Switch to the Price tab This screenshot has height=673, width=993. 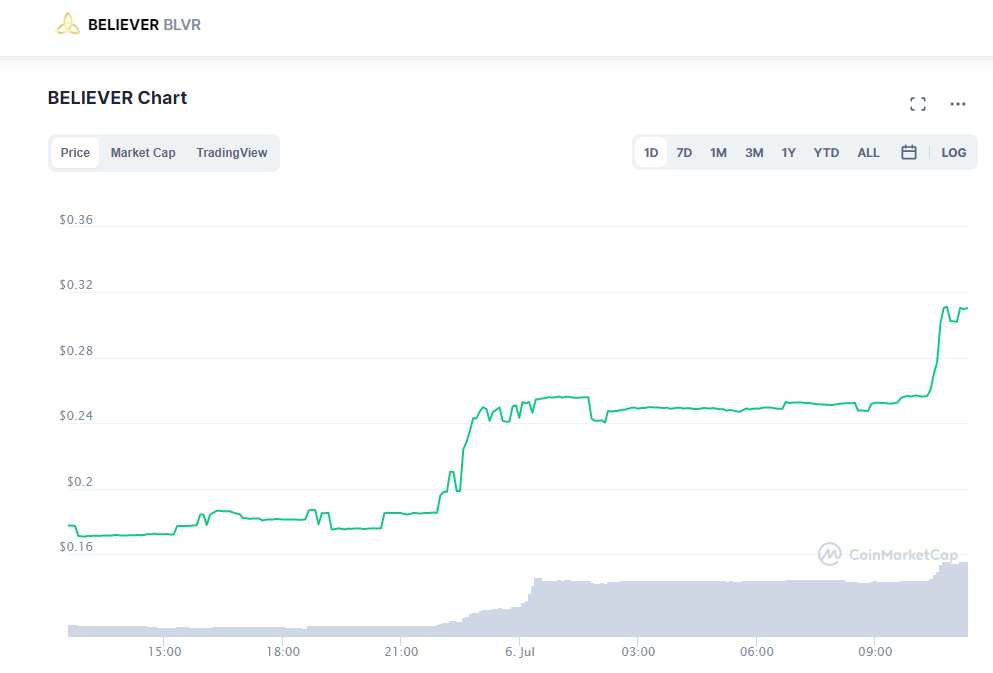click(x=75, y=153)
